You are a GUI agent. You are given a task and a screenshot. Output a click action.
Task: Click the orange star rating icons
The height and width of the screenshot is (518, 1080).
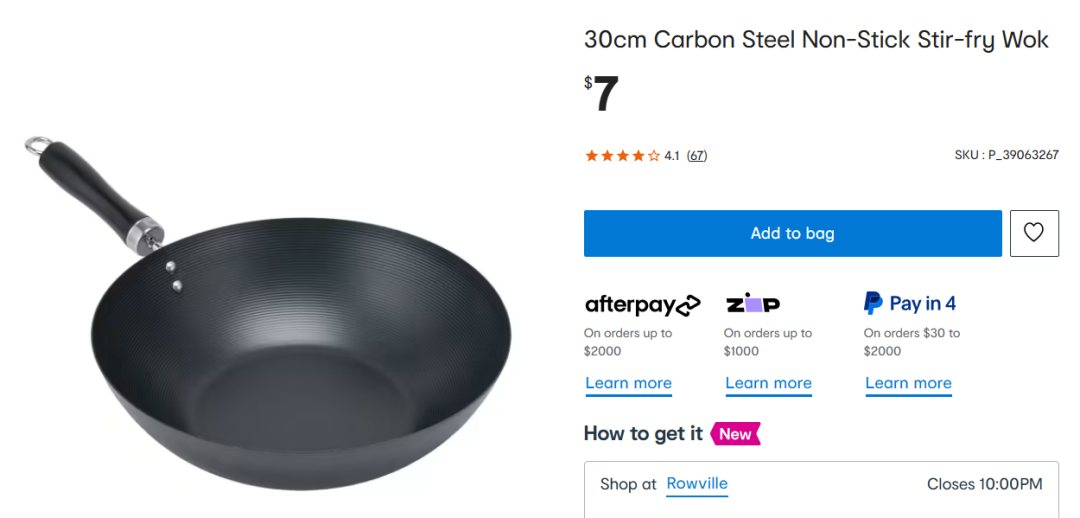point(622,156)
